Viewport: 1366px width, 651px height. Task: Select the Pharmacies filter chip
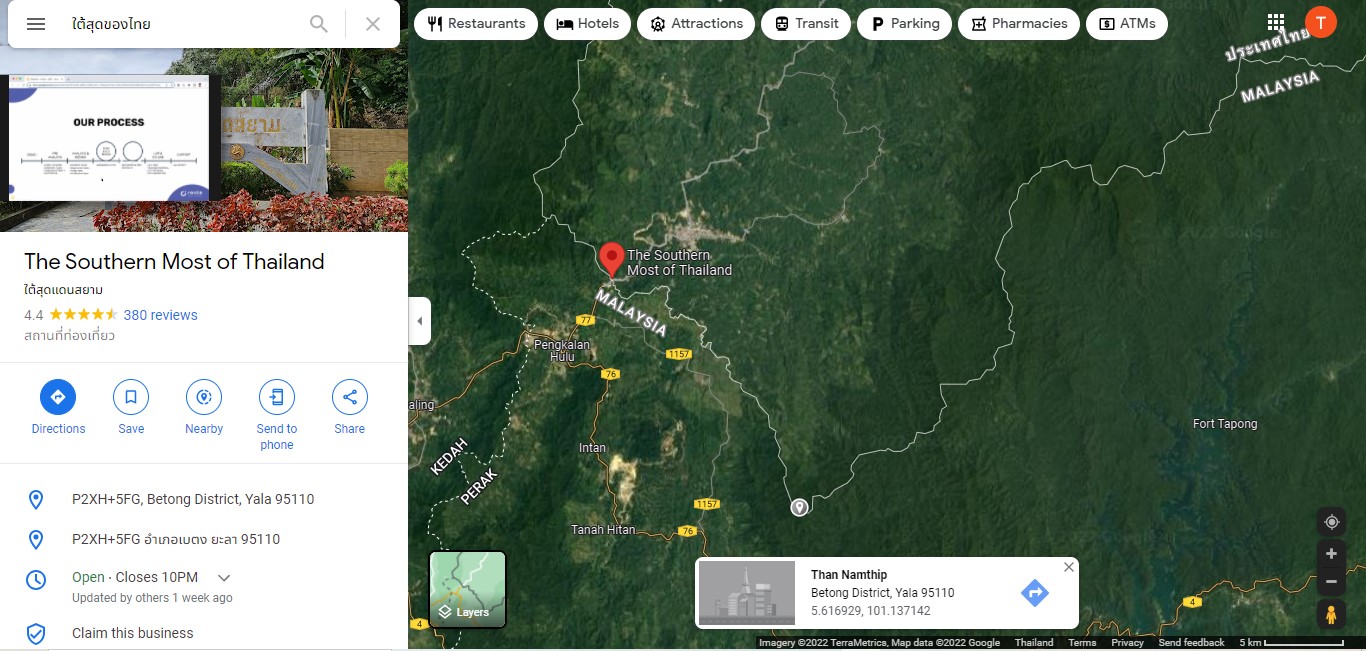pos(1019,23)
